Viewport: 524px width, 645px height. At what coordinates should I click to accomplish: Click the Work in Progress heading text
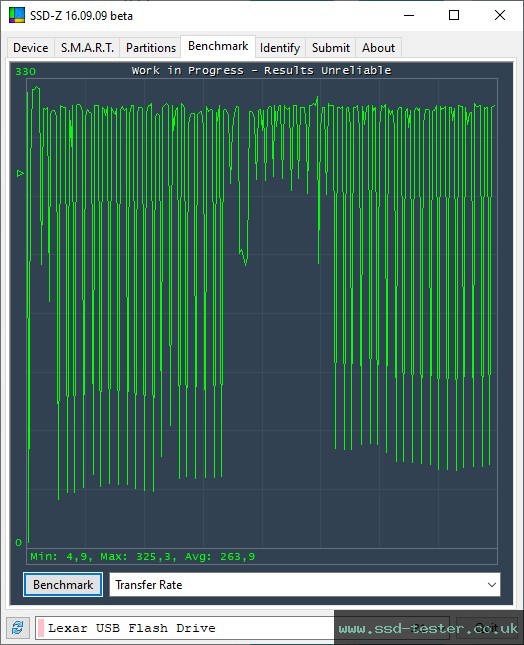coord(262,70)
